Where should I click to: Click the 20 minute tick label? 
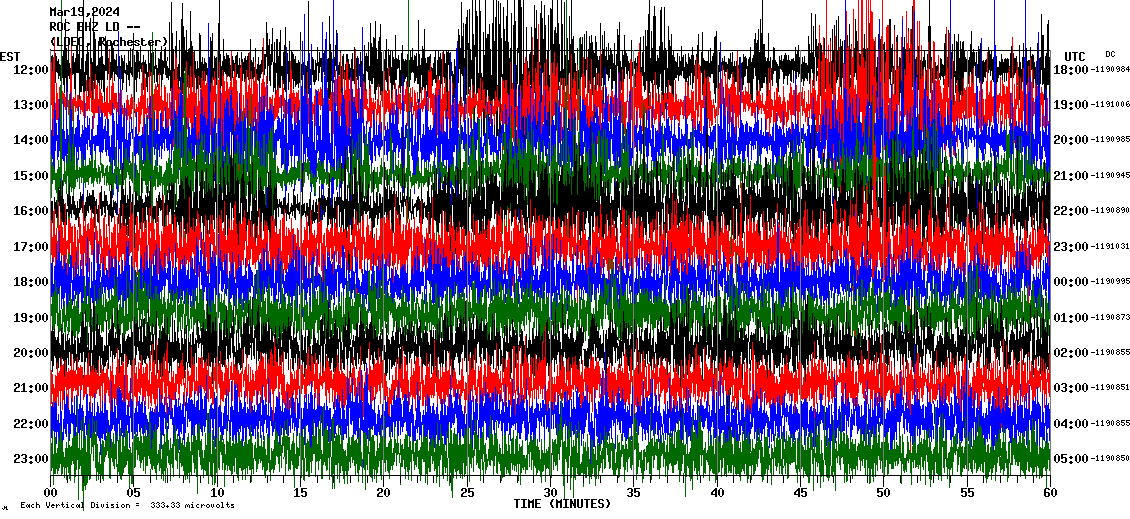click(x=383, y=493)
